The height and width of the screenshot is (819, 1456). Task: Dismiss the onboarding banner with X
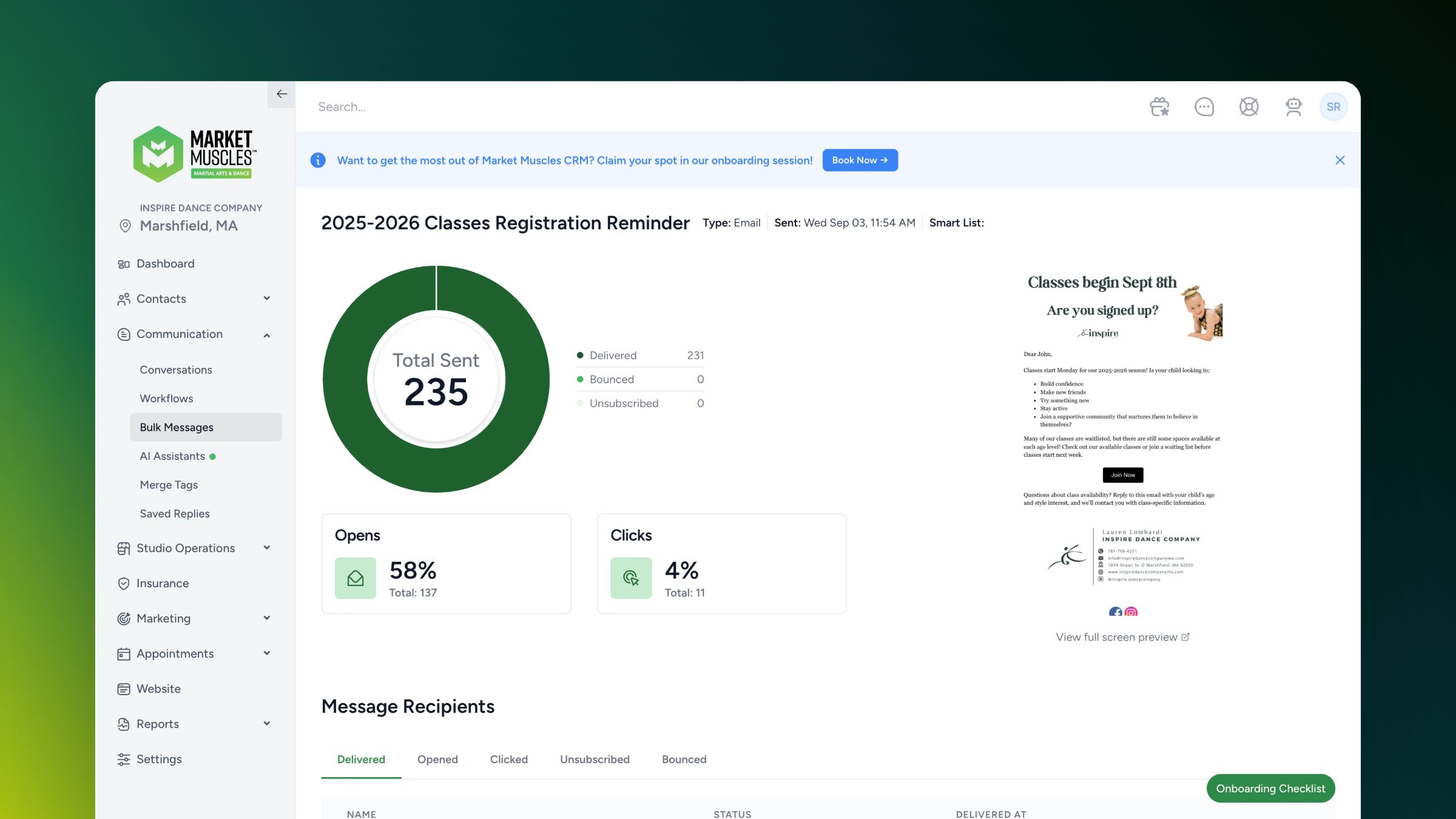(1340, 160)
